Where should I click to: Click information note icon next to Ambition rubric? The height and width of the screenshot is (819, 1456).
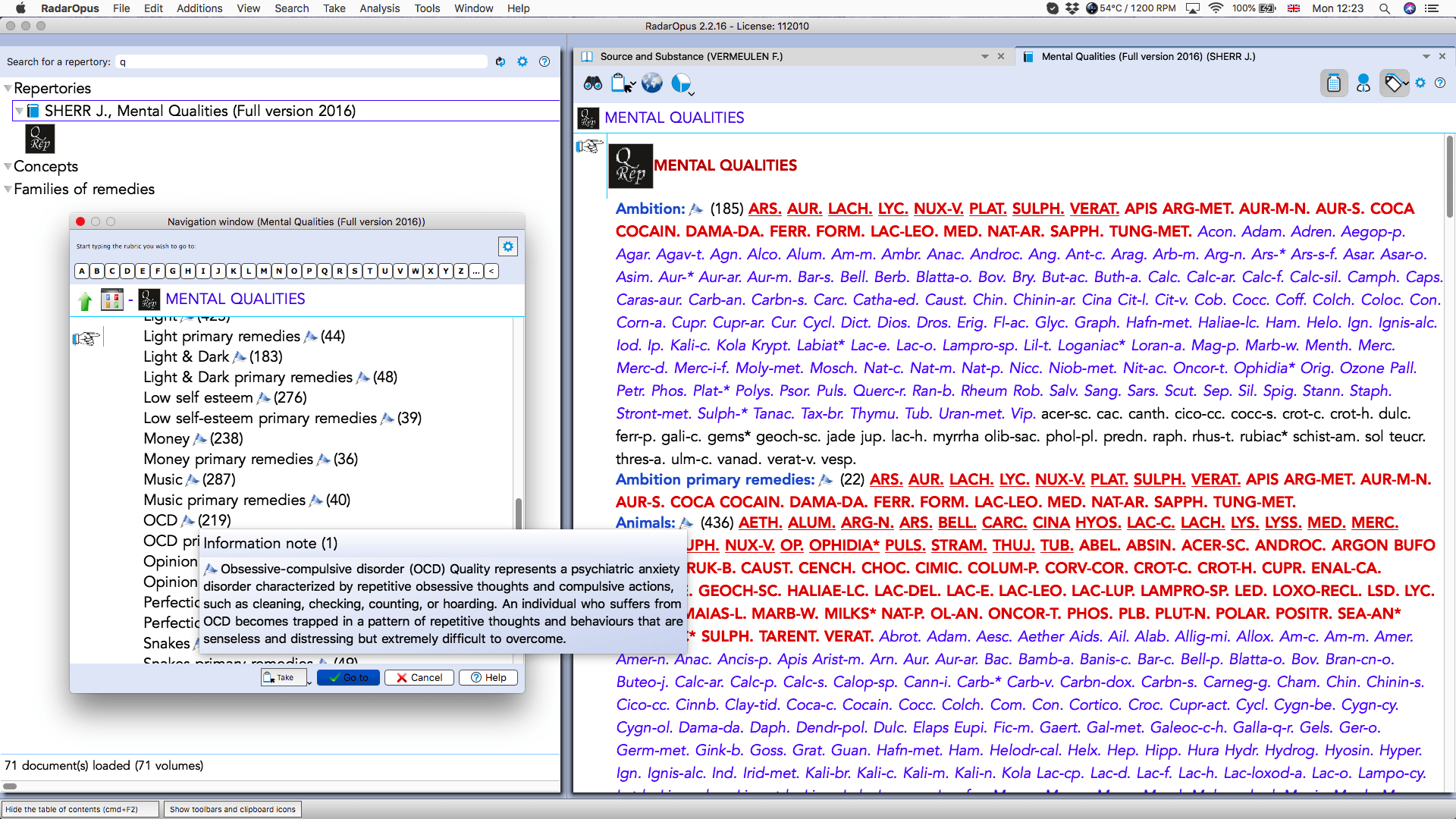[x=695, y=209]
